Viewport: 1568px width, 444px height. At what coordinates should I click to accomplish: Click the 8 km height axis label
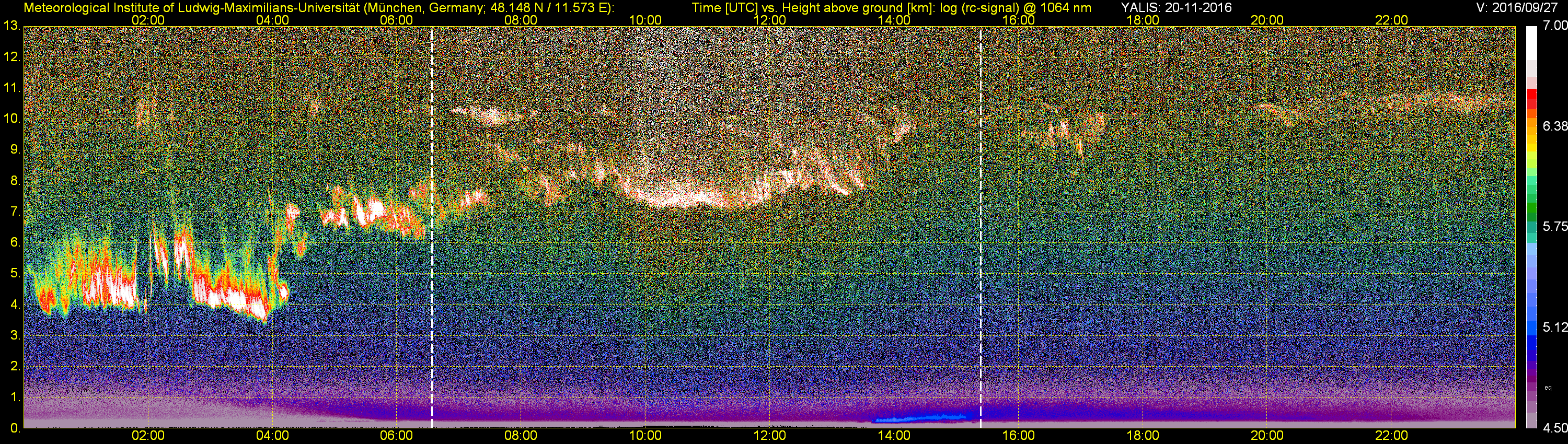(15, 181)
